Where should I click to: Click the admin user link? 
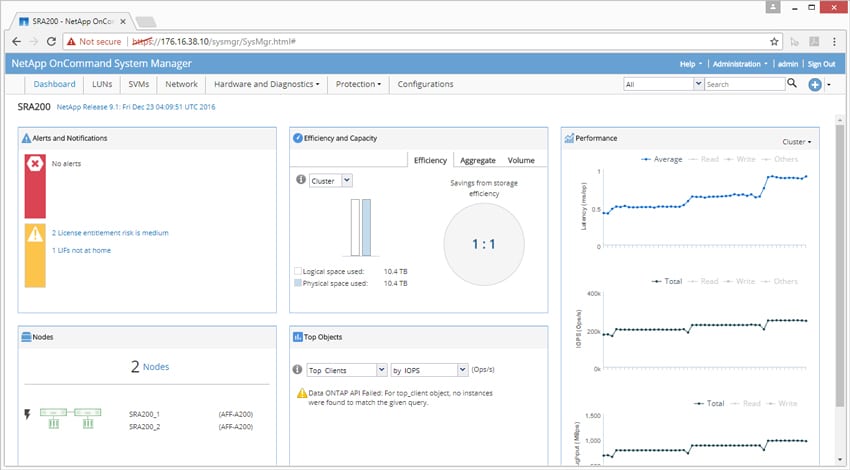(x=788, y=64)
